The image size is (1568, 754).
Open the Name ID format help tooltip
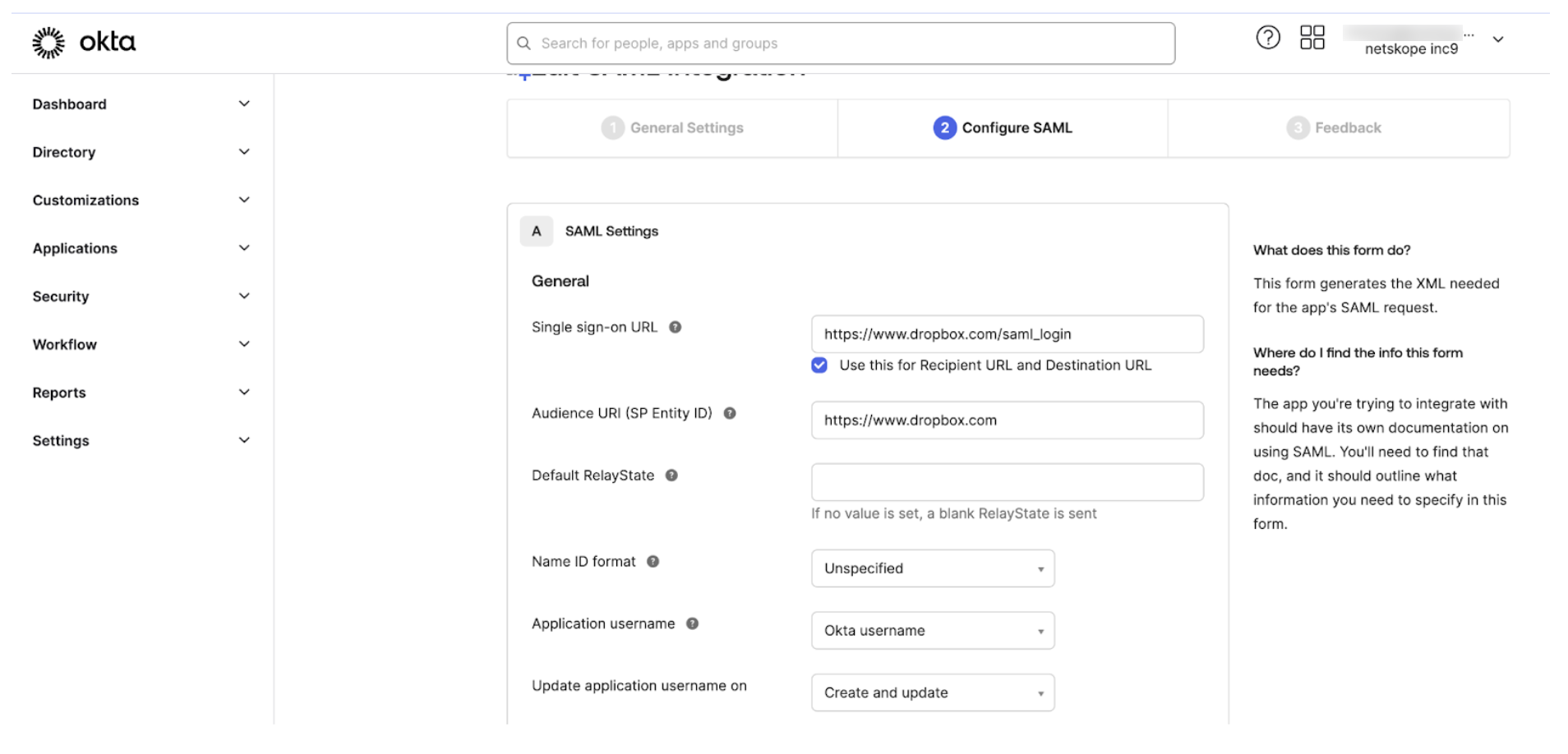point(653,561)
